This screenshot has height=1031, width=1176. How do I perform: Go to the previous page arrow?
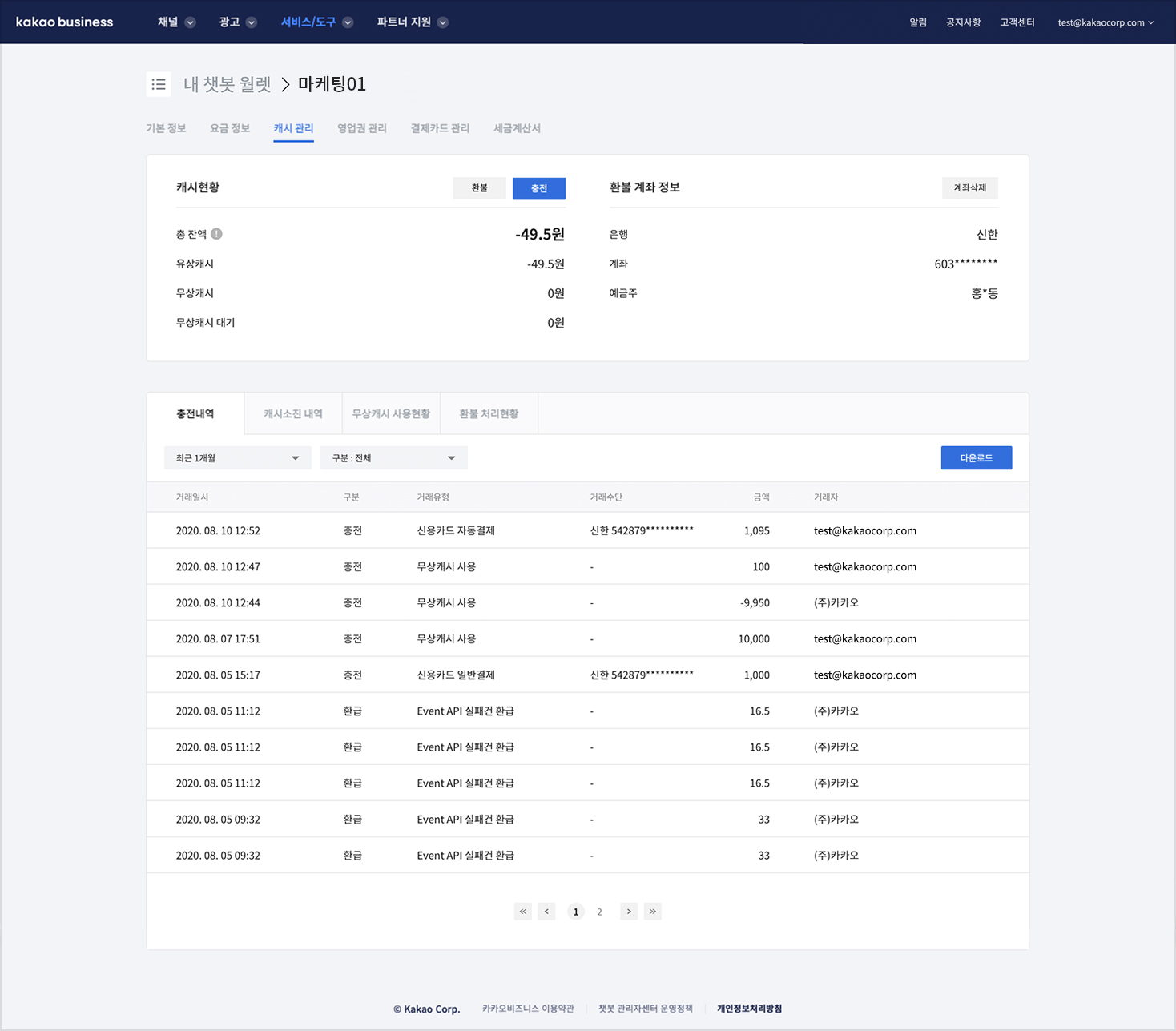[x=547, y=912]
